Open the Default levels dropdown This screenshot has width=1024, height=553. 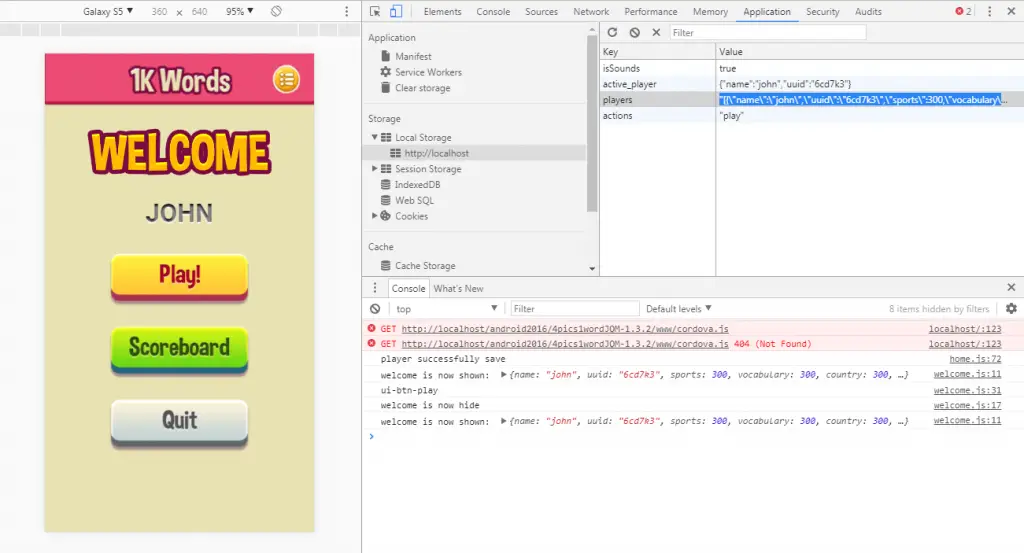679,309
